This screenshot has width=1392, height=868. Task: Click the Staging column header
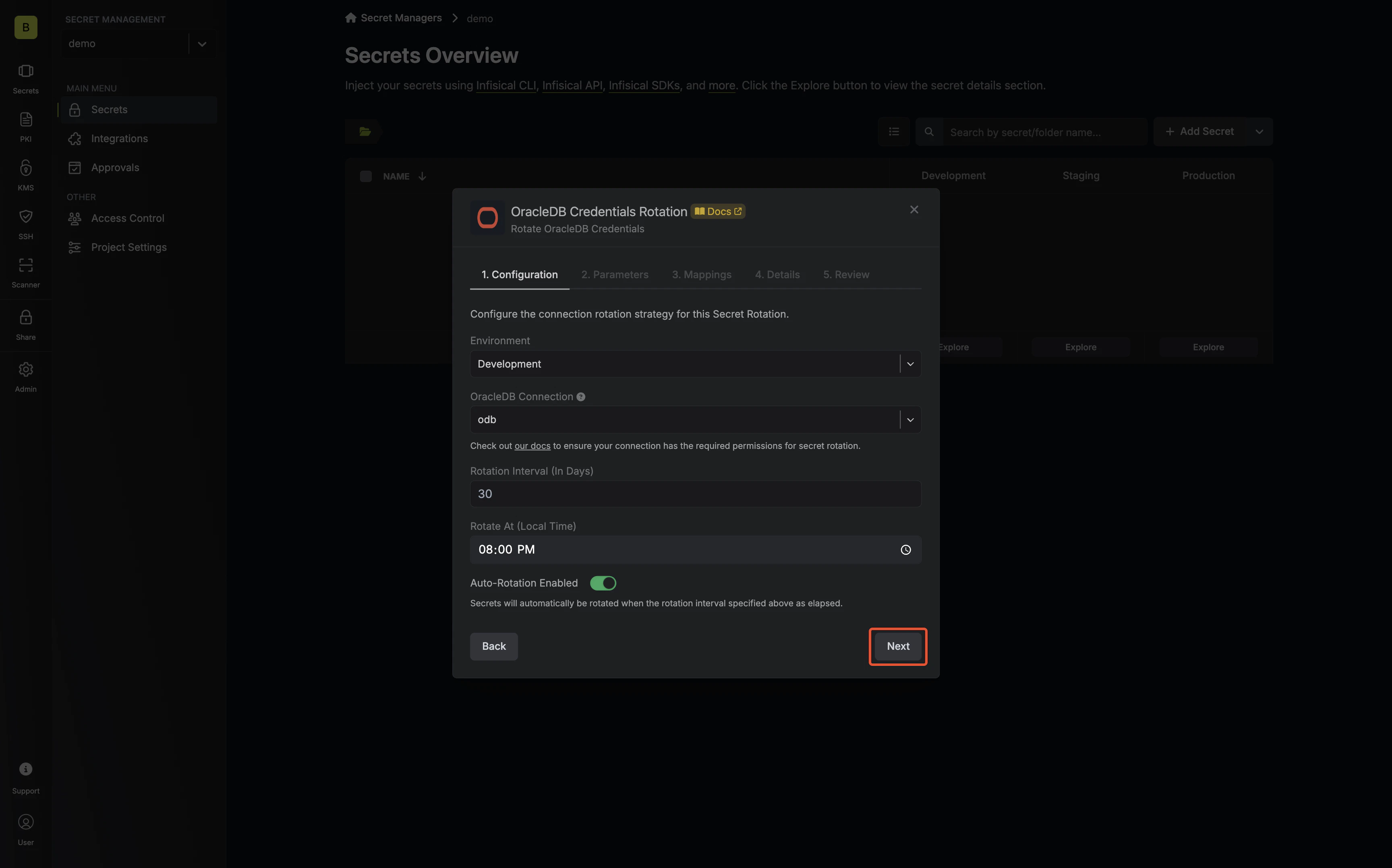click(x=1081, y=176)
